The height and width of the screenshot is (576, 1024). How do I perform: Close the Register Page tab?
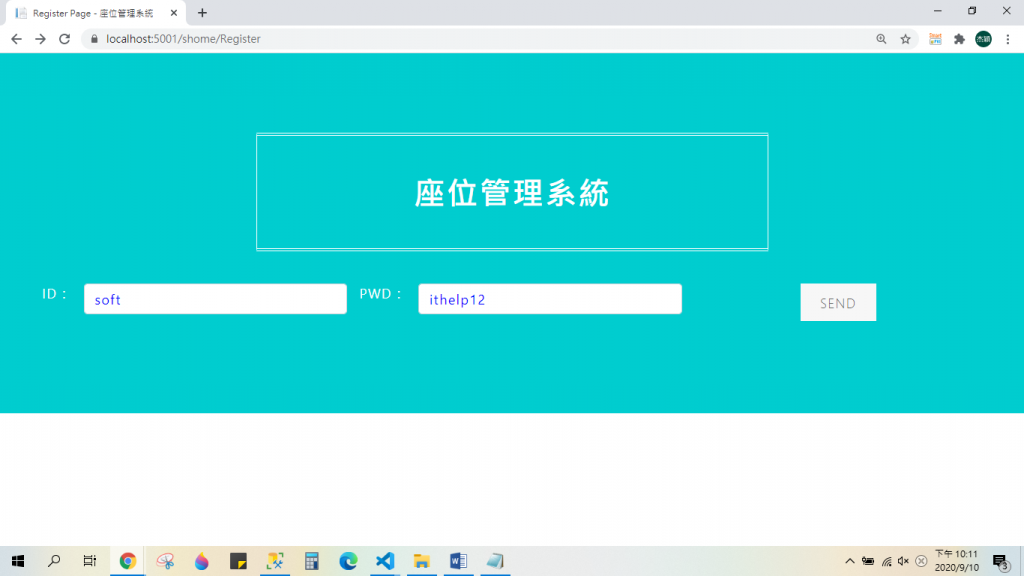(x=174, y=13)
